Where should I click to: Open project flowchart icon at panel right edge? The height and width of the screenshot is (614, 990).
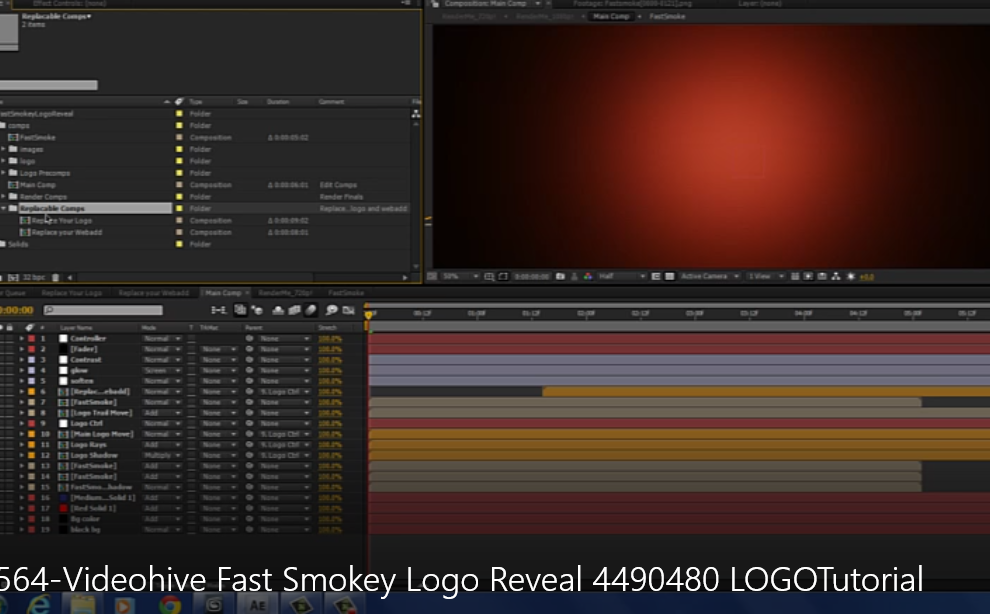(415, 114)
